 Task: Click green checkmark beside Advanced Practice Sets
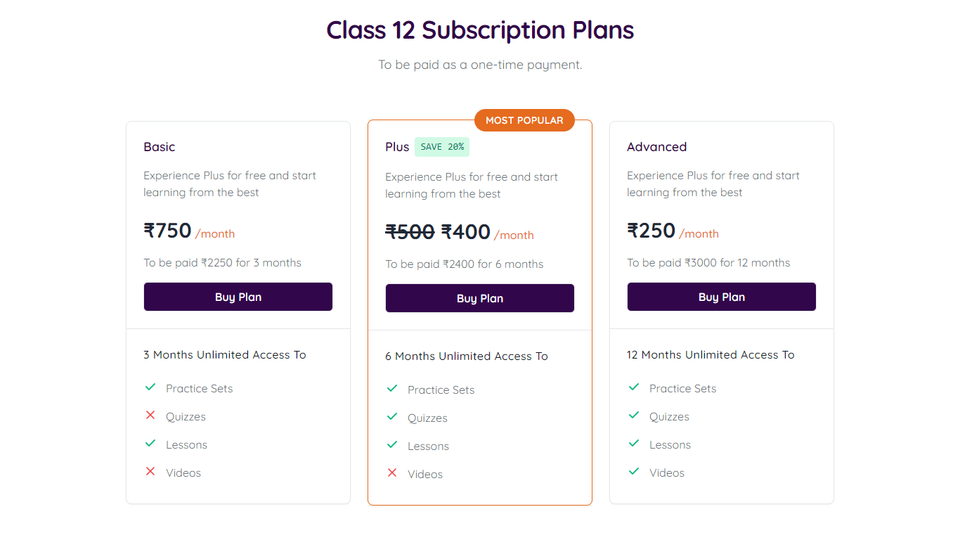tap(634, 387)
